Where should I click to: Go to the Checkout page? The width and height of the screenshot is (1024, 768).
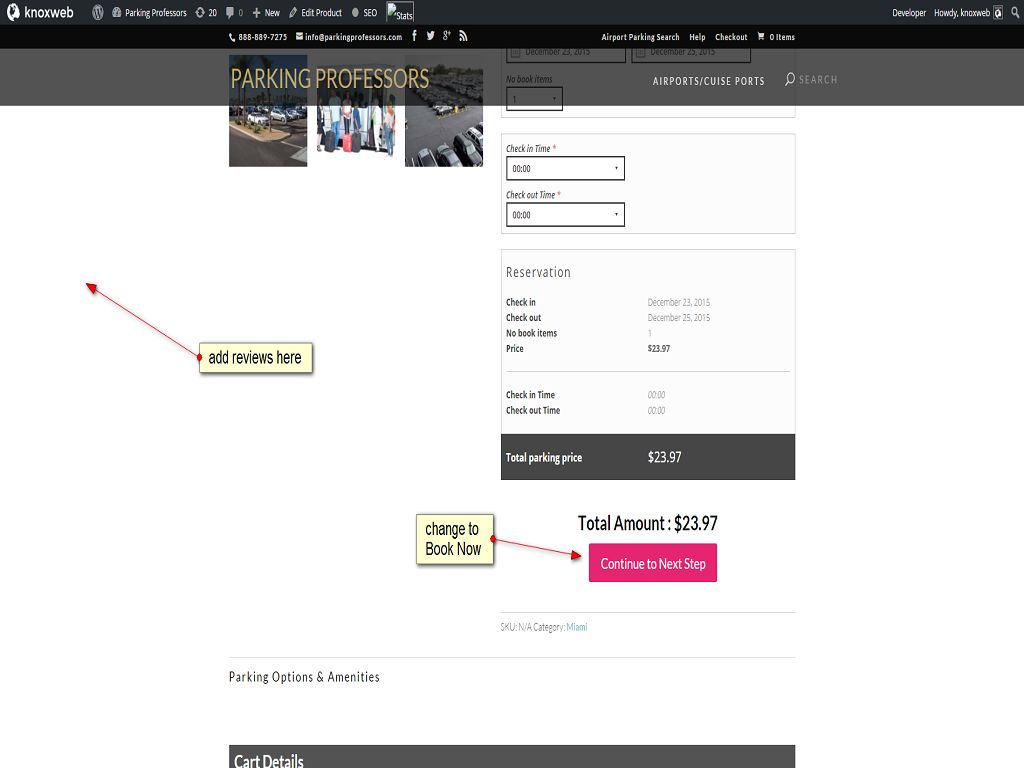(x=731, y=37)
